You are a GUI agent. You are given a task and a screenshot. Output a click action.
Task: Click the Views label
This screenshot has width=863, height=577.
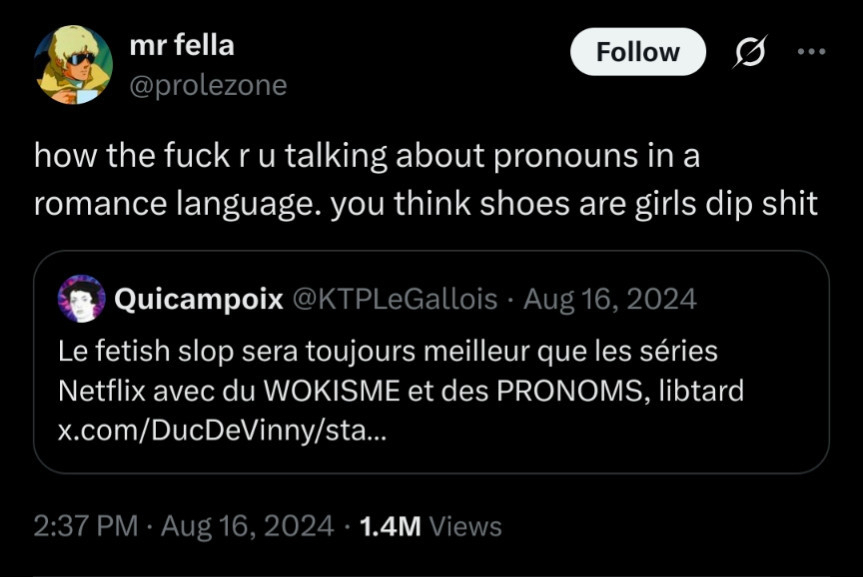(x=465, y=526)
